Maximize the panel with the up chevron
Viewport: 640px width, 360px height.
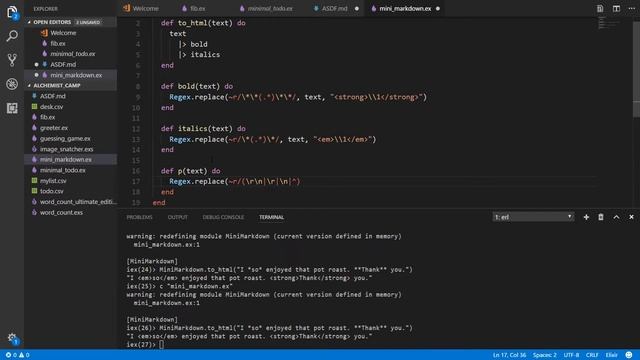[616, 217]
